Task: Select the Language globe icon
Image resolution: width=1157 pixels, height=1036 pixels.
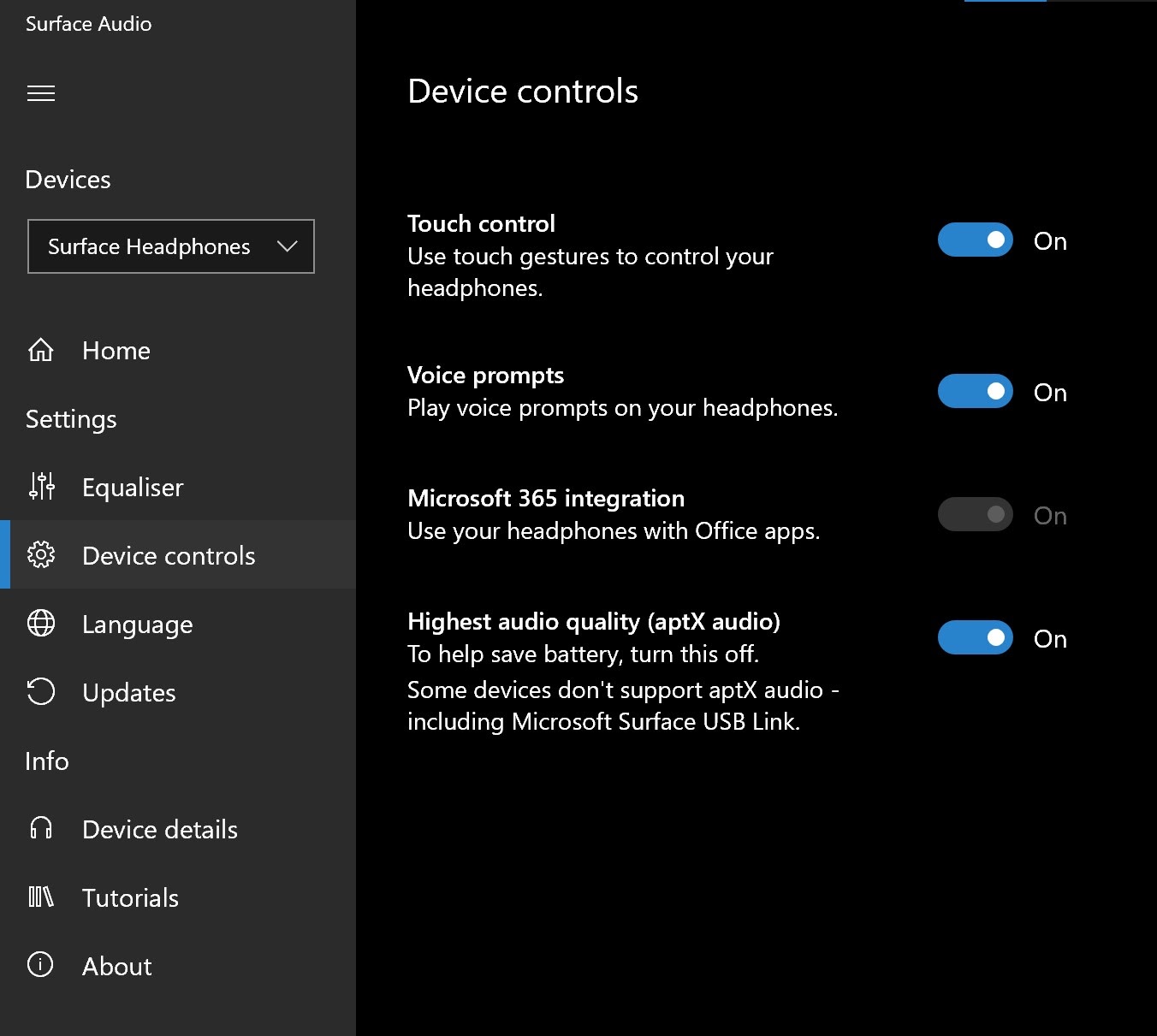Action: click(40, 624)
